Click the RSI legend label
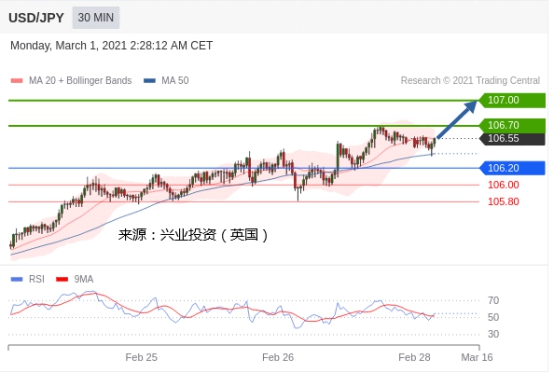Image resolution: width=554 pixels, height=373 pixels. tap(37, 279)
